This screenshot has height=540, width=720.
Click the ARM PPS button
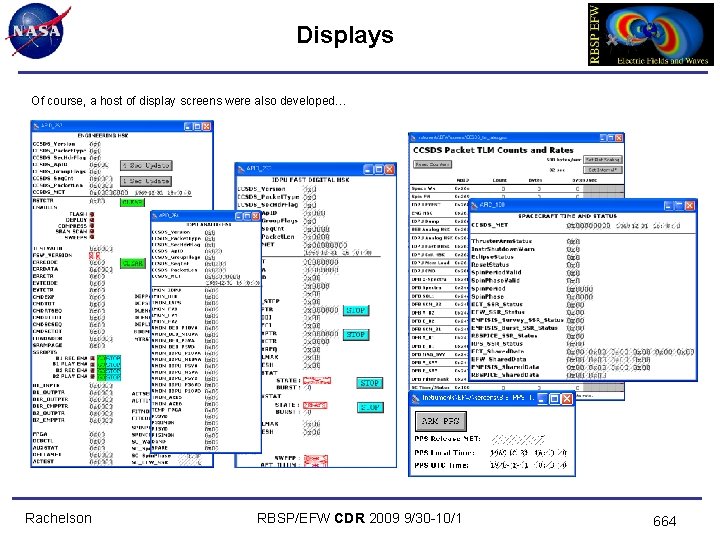click(x=440, y=421)
